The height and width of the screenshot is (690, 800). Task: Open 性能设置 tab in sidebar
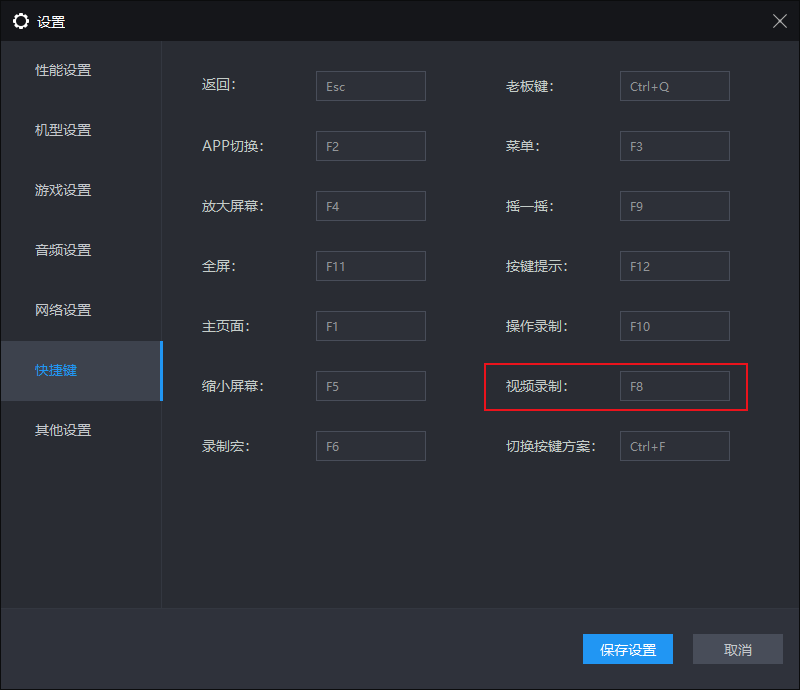64,70
